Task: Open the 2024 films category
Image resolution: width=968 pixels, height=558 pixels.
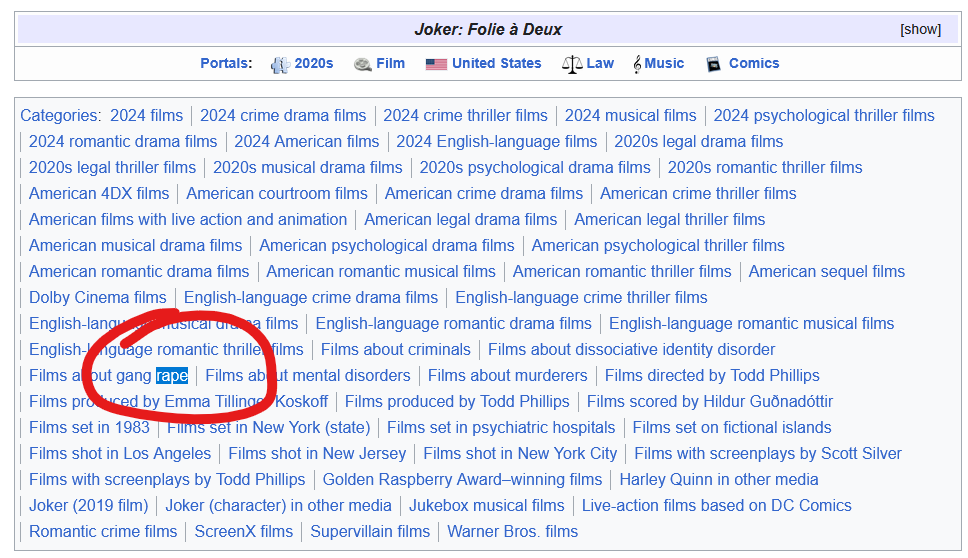Action: [x=146, y=115]
